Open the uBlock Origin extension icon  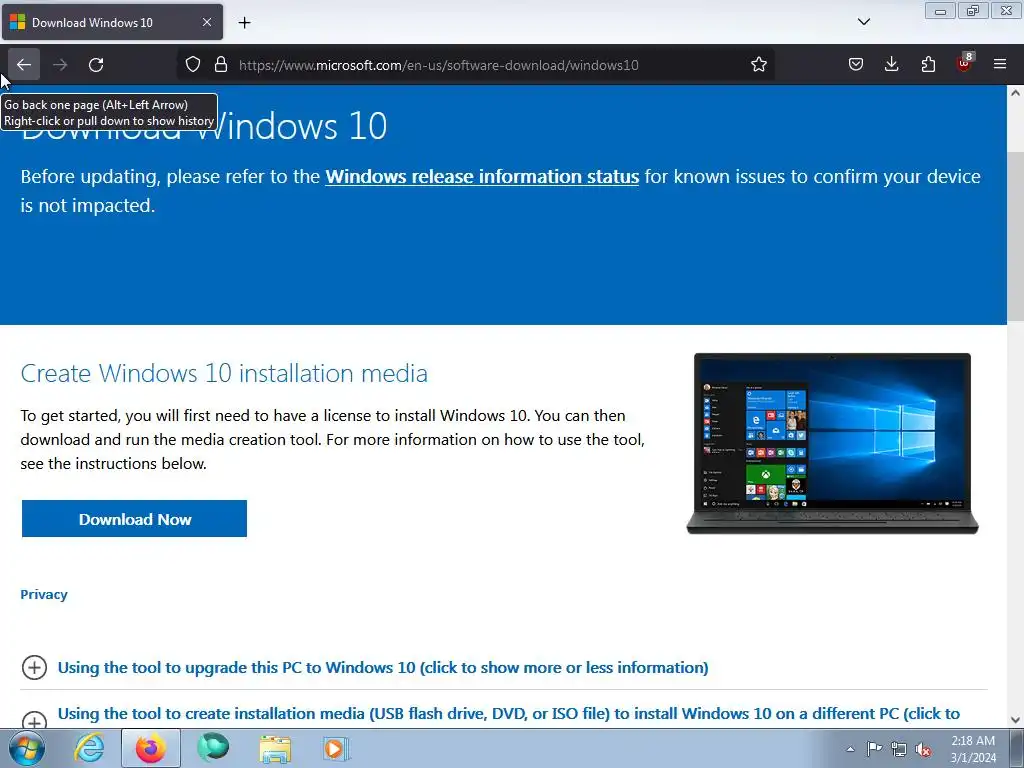[x=964, y=63]
